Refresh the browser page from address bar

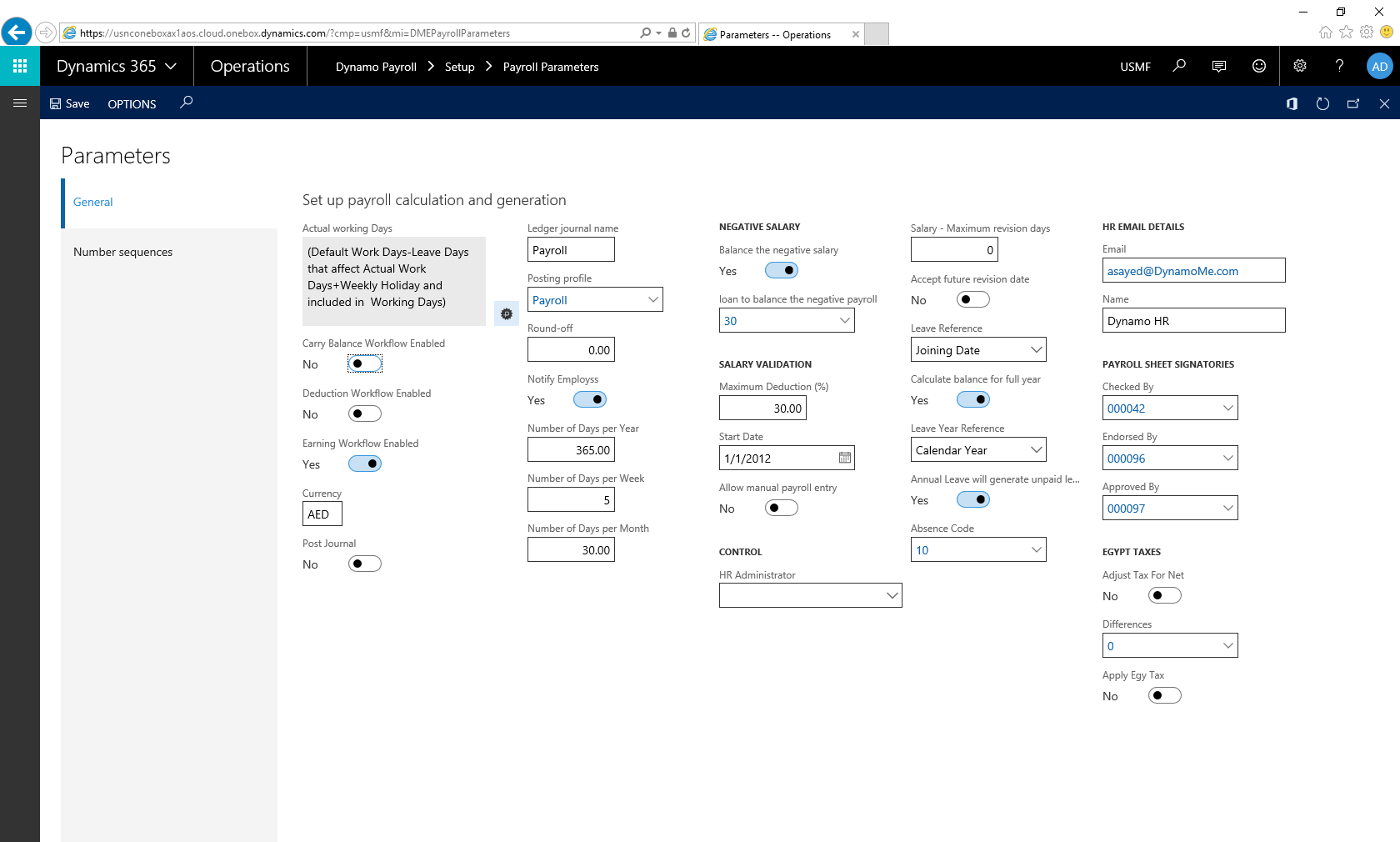tap(686, 33)
